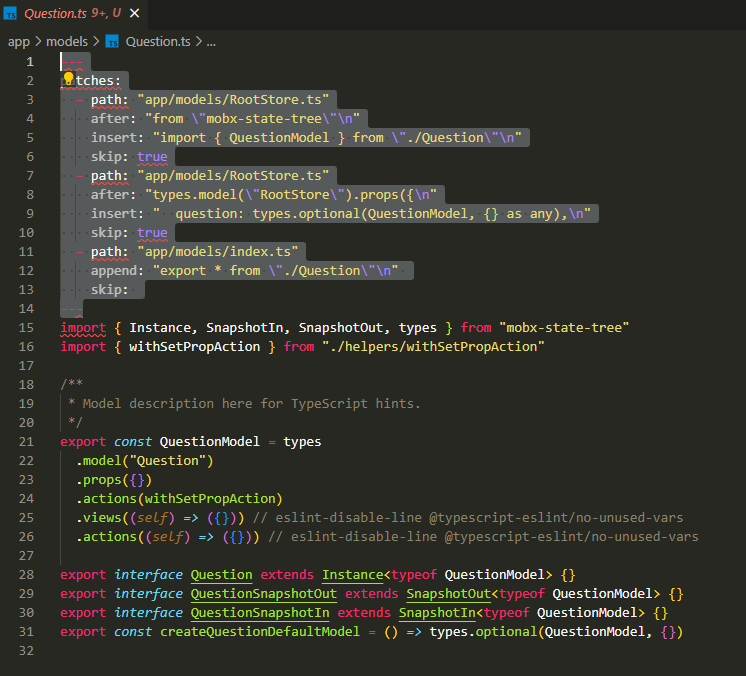This screenshot has width=746, height=676.
Task: Click 'Instance' type on line 28
Action: pos(353,575)
